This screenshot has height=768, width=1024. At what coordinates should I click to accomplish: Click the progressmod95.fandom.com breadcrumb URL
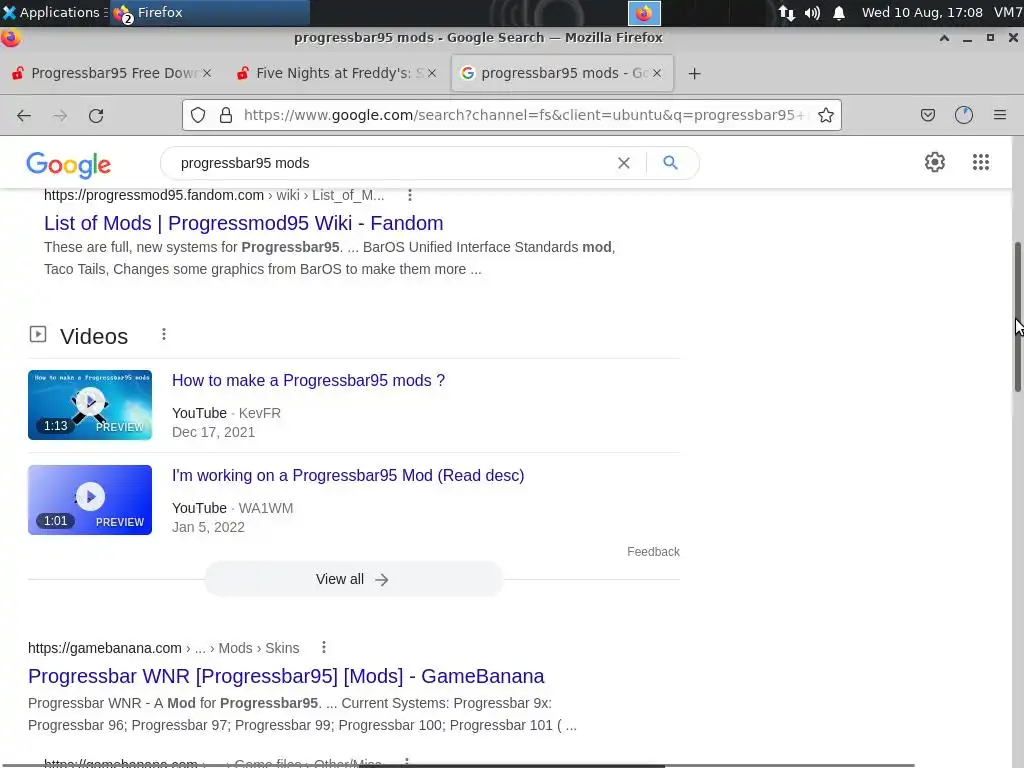[214, 195]
